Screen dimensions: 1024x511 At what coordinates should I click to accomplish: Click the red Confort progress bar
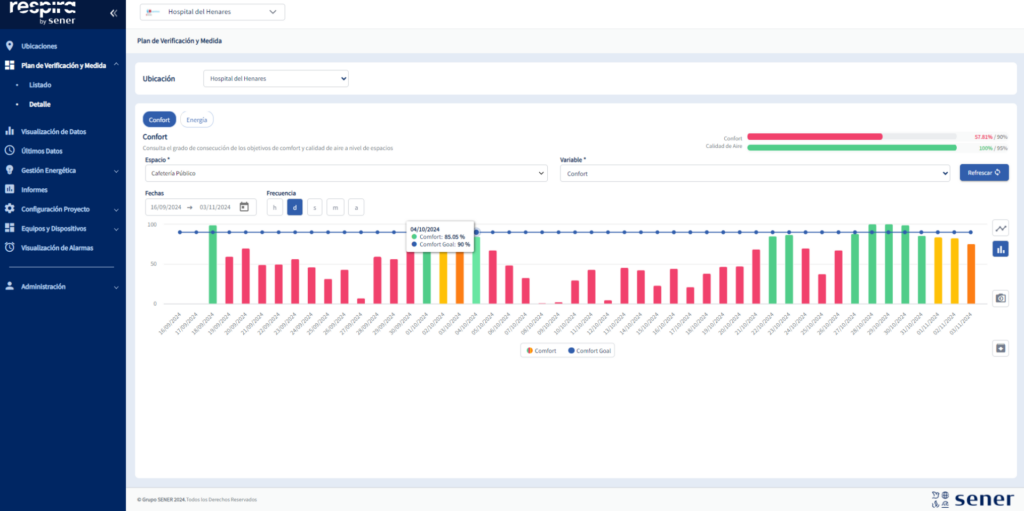click(815, 136)
